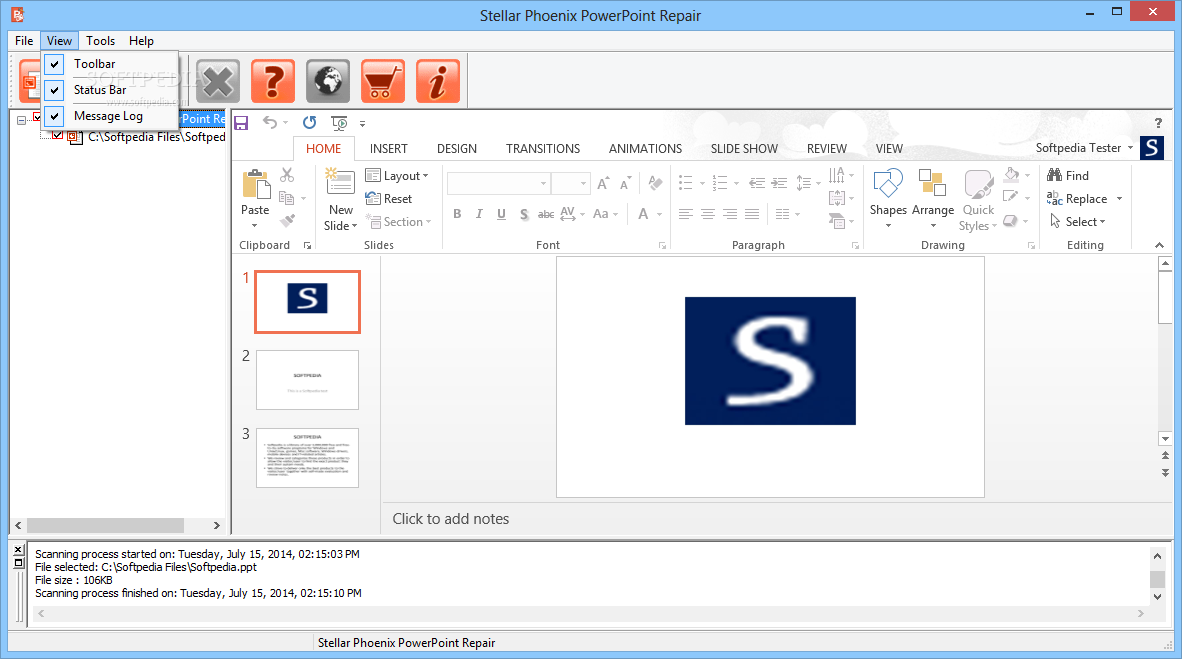Screen dimensions: 1182x659
Task: Increase font size icon
Action: tap(603, 183)
